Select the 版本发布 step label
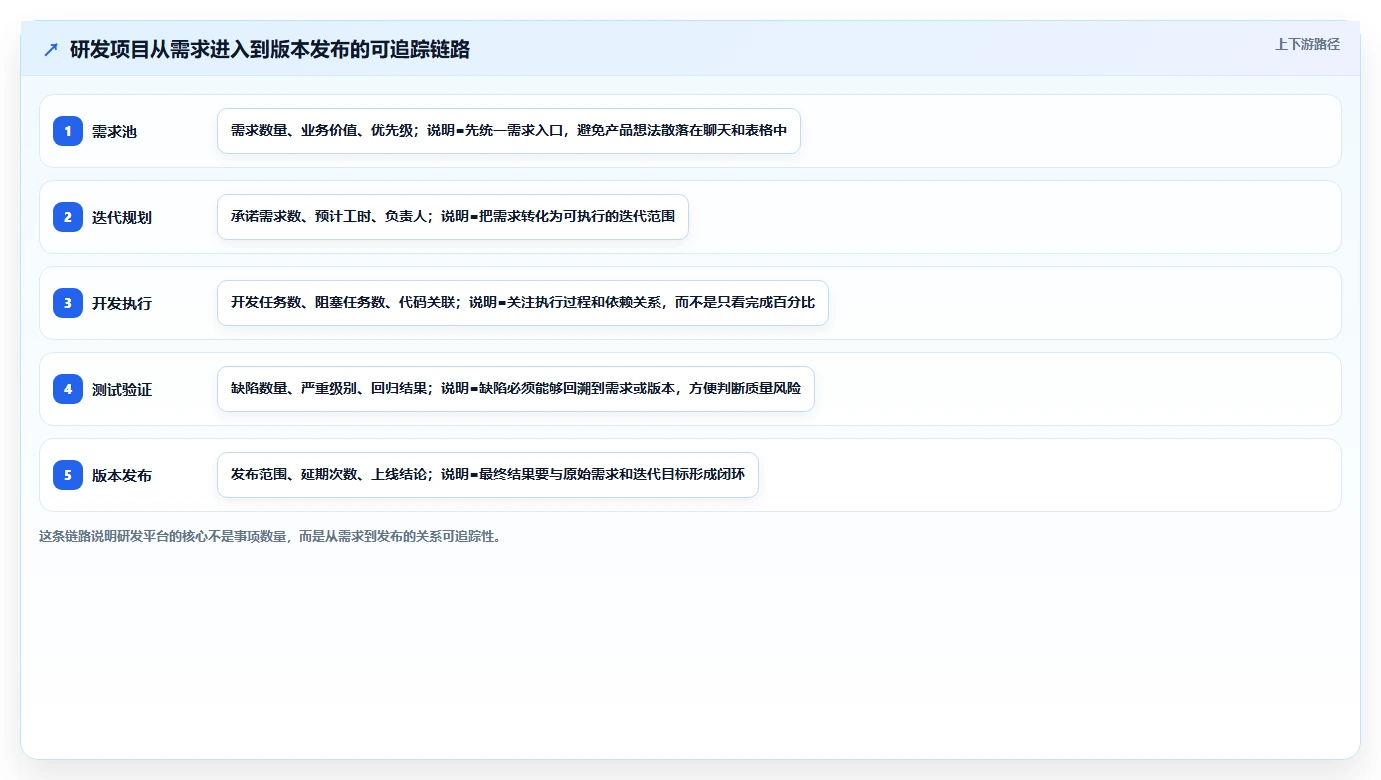The height and width of the screenshot is (780, 1381). 122,475
